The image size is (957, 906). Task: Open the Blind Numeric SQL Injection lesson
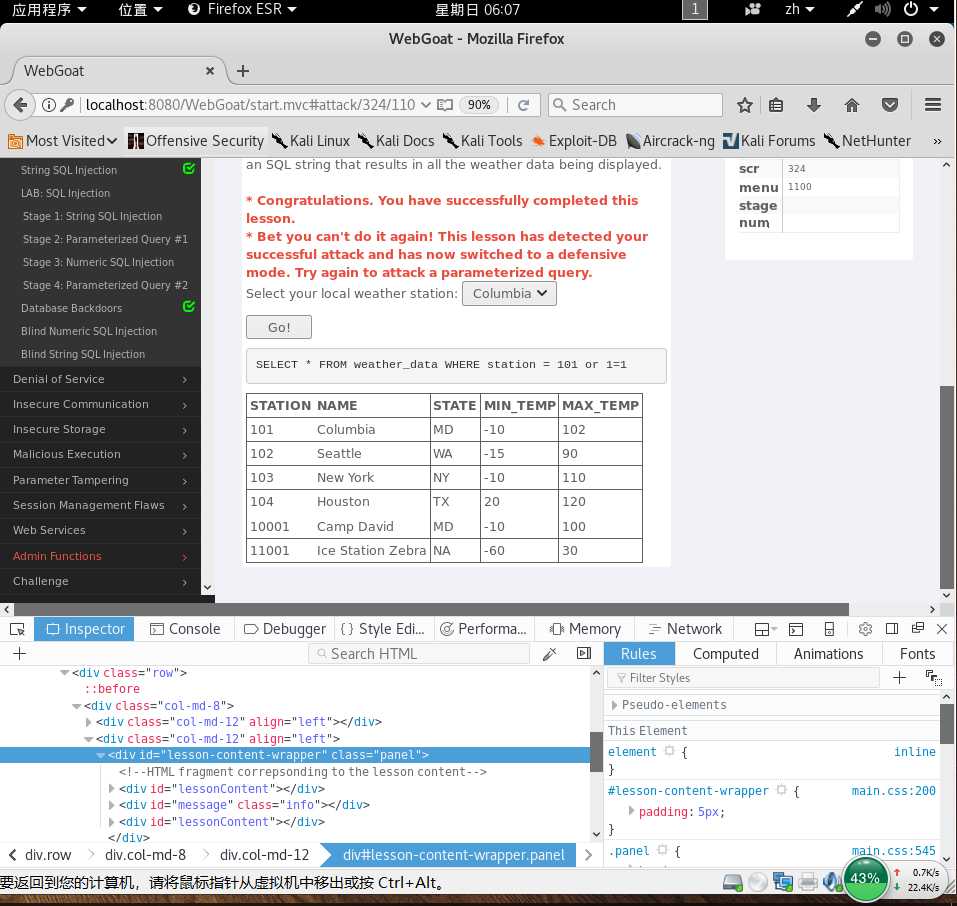point(88,331)
